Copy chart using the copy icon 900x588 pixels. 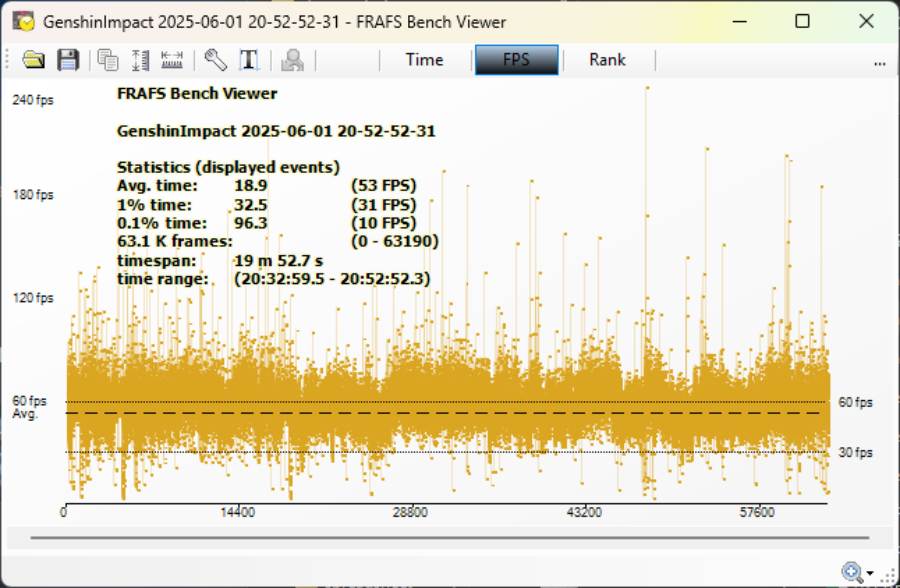click(x=107, y=60)
